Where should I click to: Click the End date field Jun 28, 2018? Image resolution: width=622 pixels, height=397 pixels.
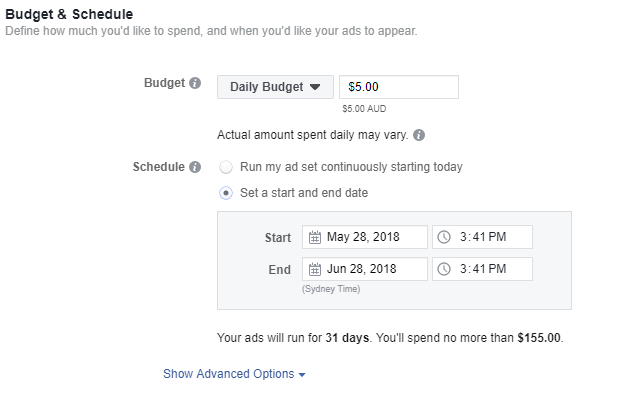(365, 269)
